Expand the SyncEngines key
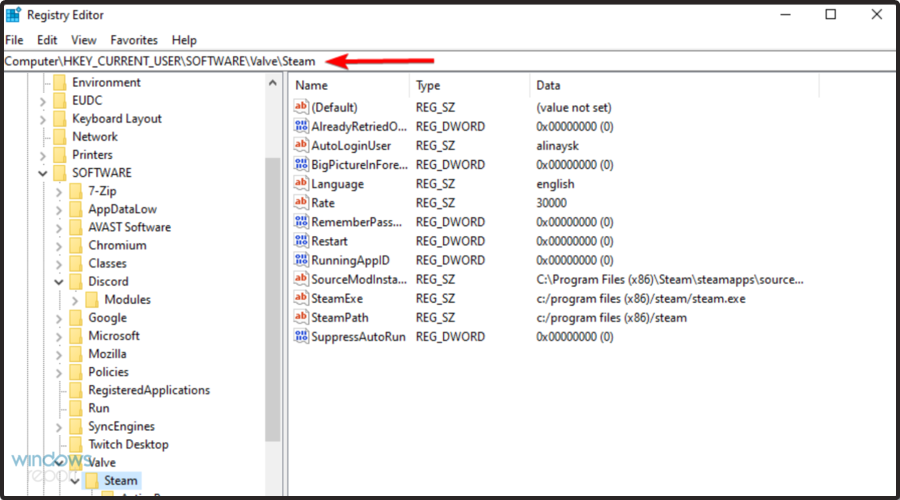 click(x=59, y=427)
